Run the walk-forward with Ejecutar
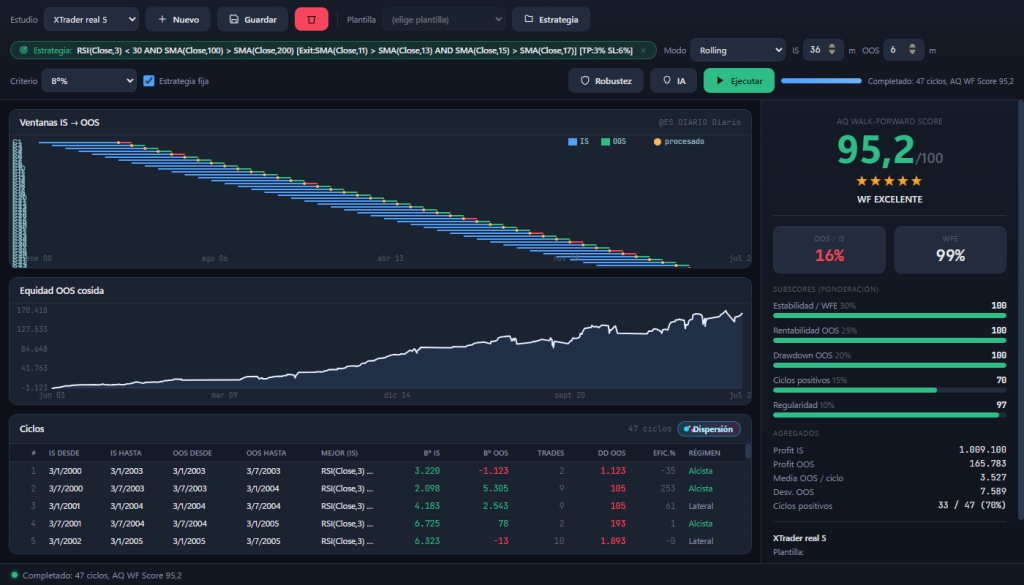The height and width of the screenshot is (585, 1024). click(x=739, y=81)
